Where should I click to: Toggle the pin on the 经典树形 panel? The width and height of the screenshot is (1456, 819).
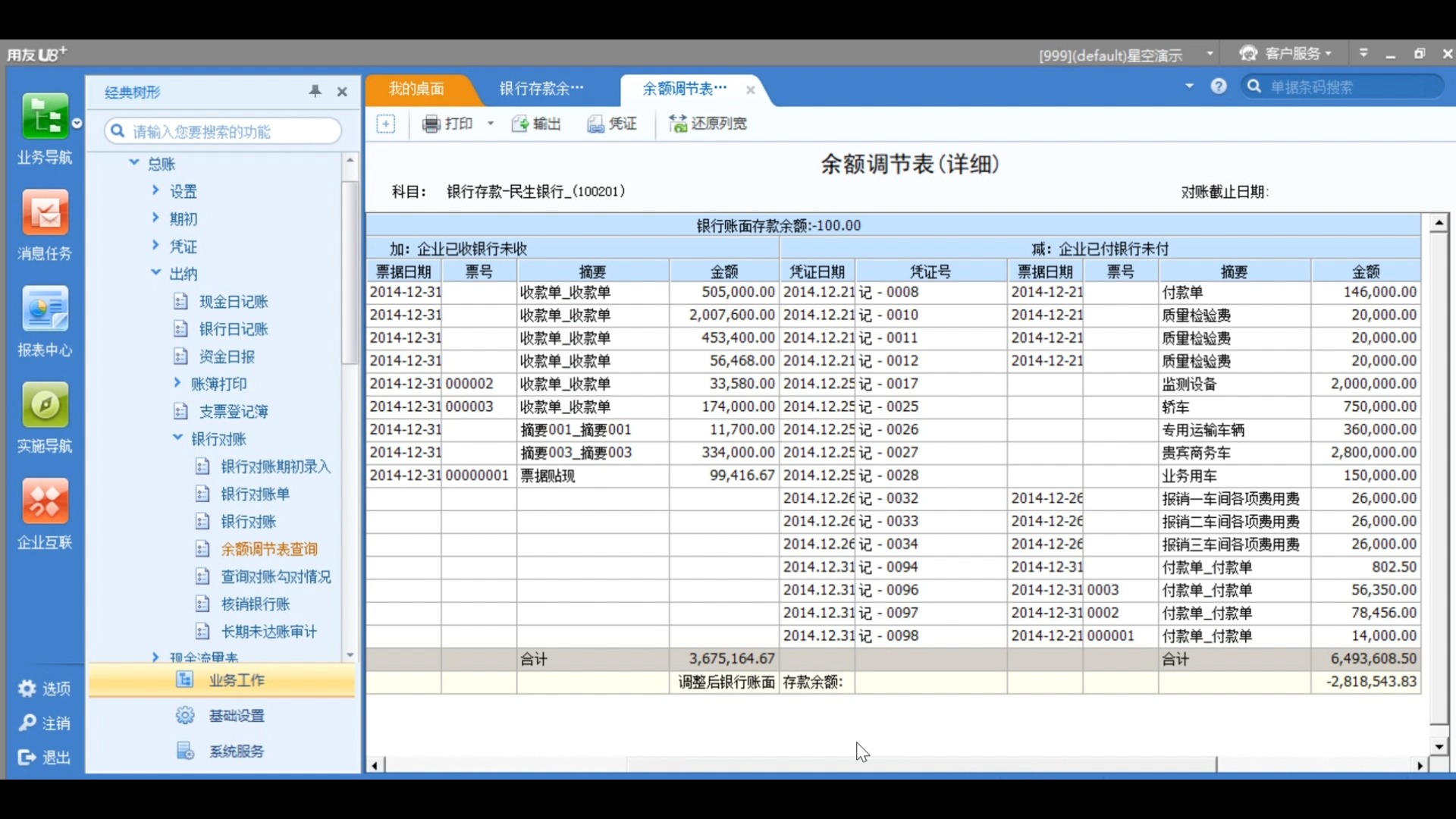[315, 91]
